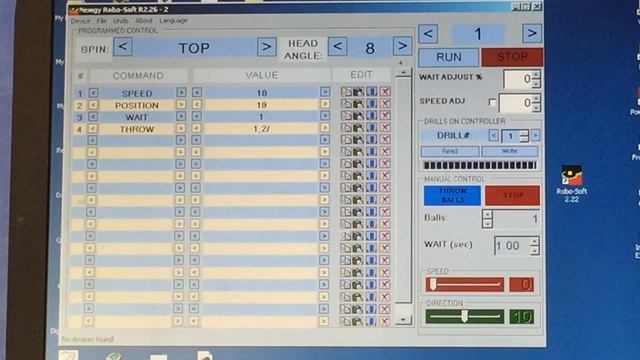
Task: Select next spin type right of TOP
Action: coord(267,47)
